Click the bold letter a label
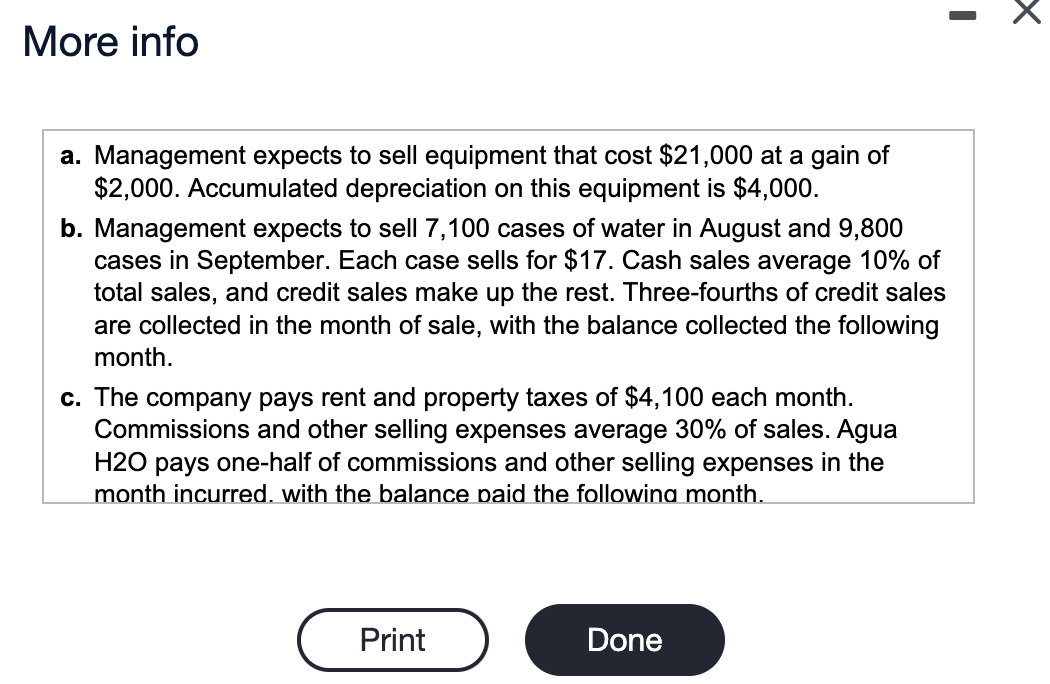Screen dimensions: 1050x684 point(69,156)
